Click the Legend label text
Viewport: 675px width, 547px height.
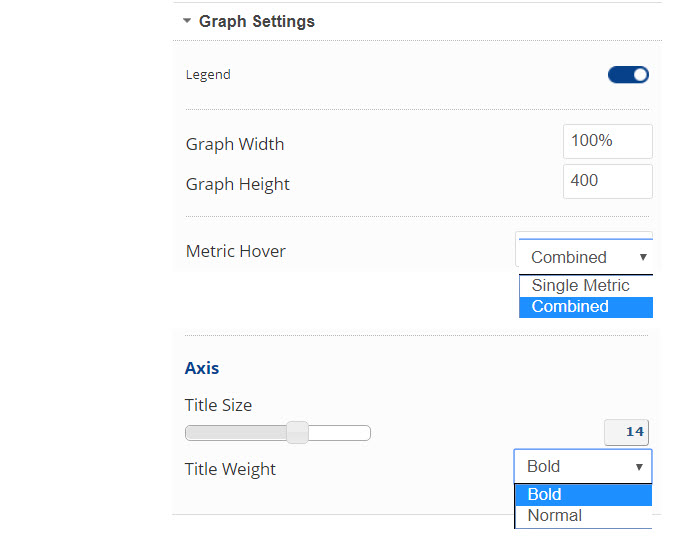[208, 74]
